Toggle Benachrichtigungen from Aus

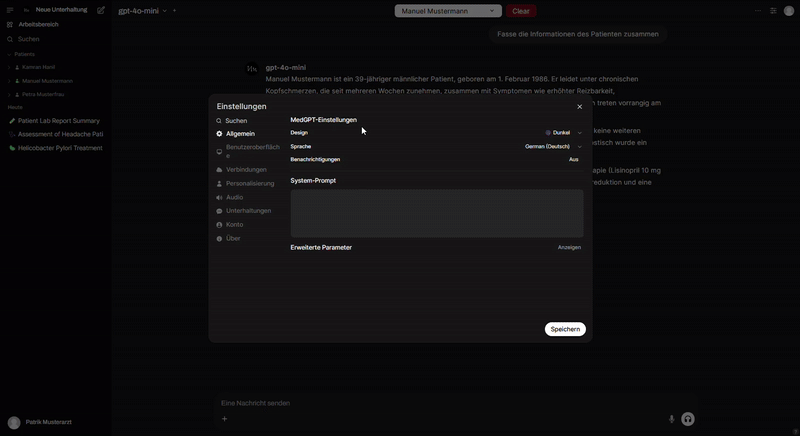[573, 160]
